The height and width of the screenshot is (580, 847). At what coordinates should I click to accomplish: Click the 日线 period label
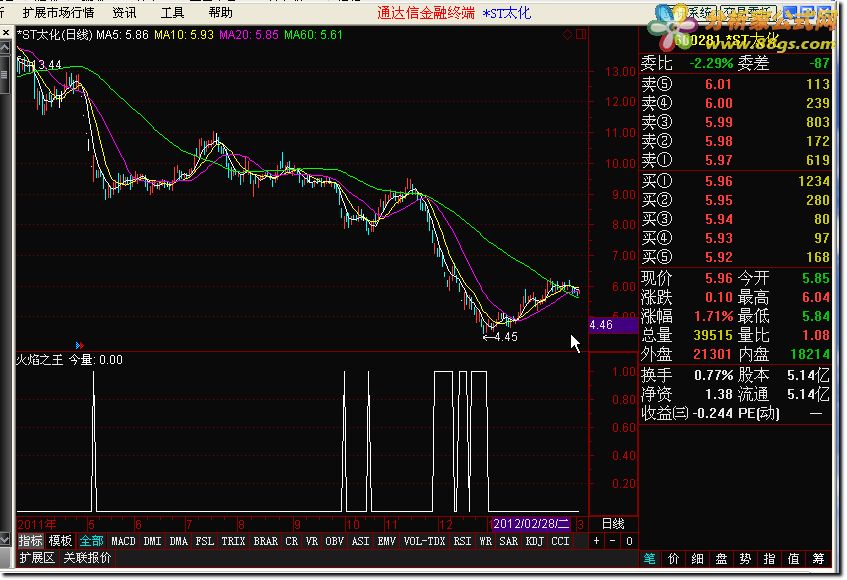coord(613,523)
